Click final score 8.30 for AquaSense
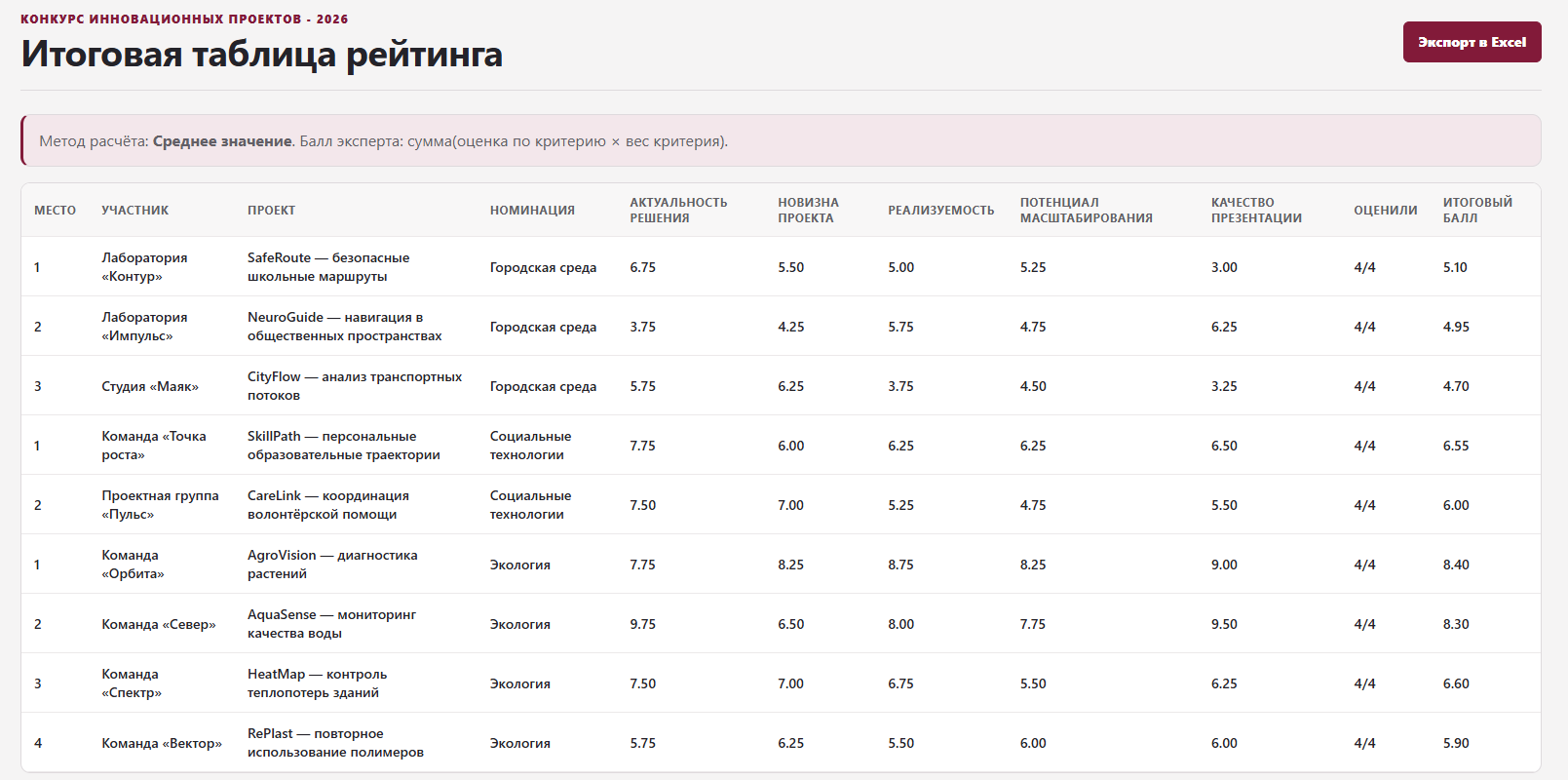 click(1456, 624)
